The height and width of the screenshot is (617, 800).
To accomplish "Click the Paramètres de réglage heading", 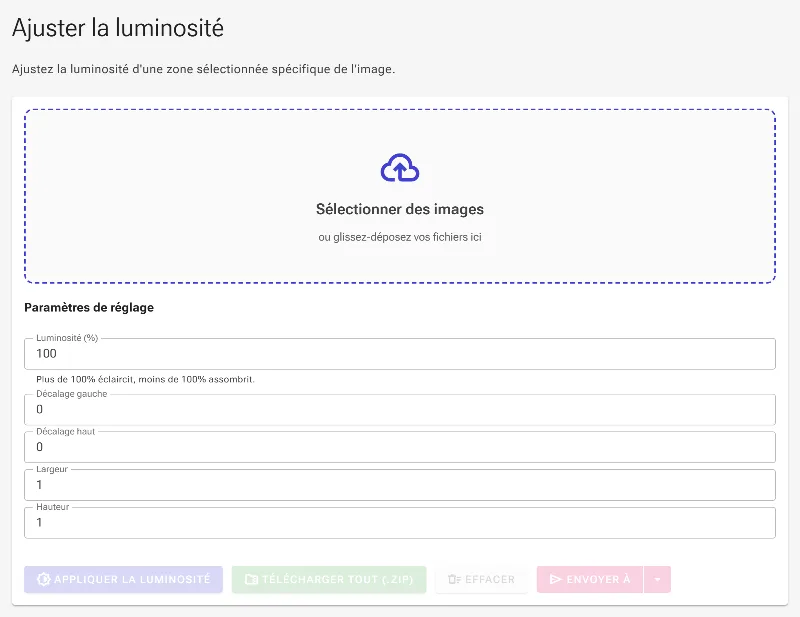I will (89, 307).
